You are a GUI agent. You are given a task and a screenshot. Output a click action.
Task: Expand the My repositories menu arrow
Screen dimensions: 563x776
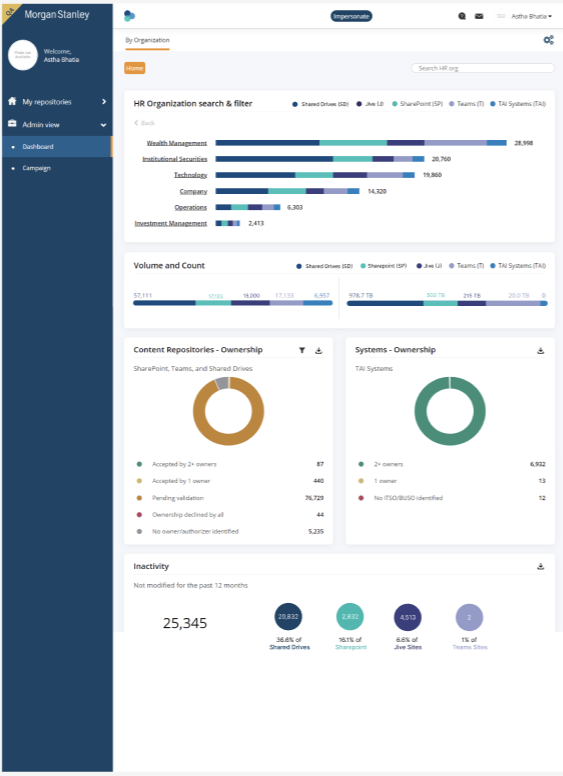(104, 101)
